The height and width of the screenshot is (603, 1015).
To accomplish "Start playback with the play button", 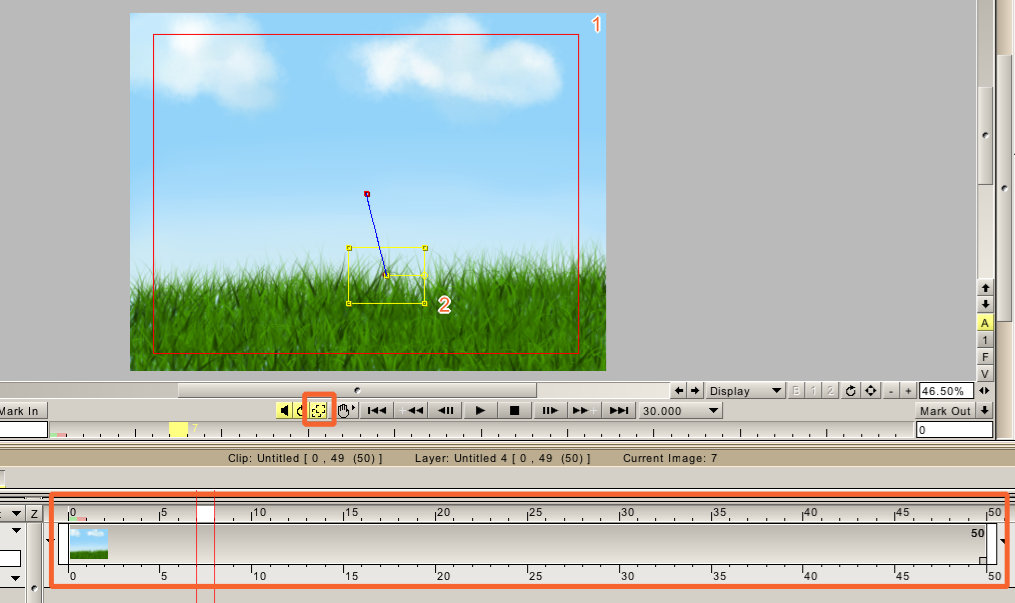I will tap(480, 411).
